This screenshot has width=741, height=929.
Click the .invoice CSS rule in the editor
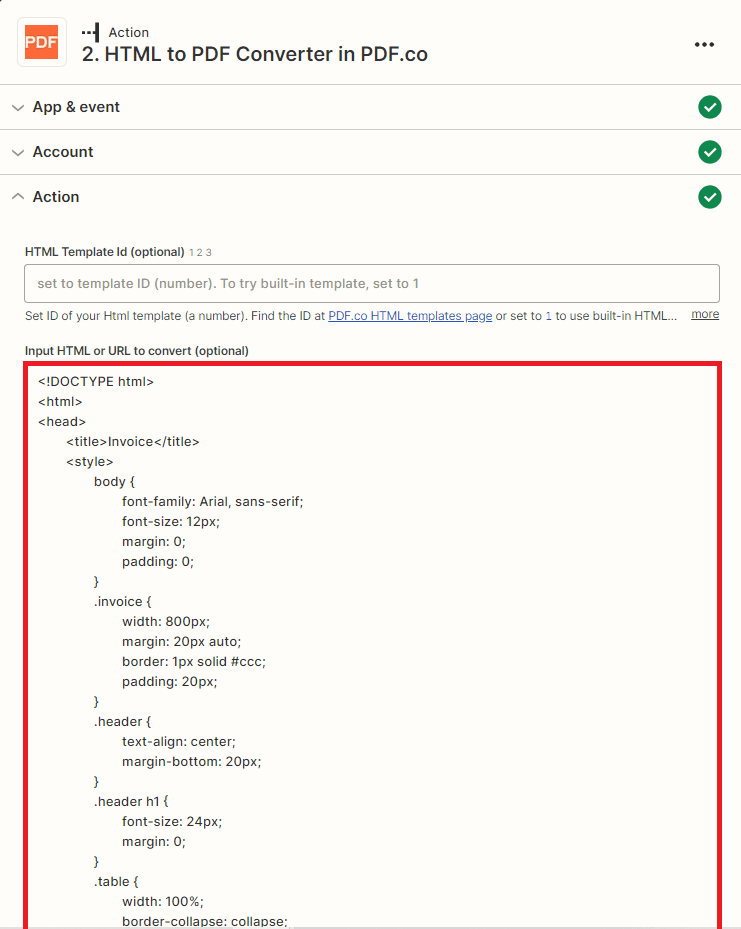point(122,601)
